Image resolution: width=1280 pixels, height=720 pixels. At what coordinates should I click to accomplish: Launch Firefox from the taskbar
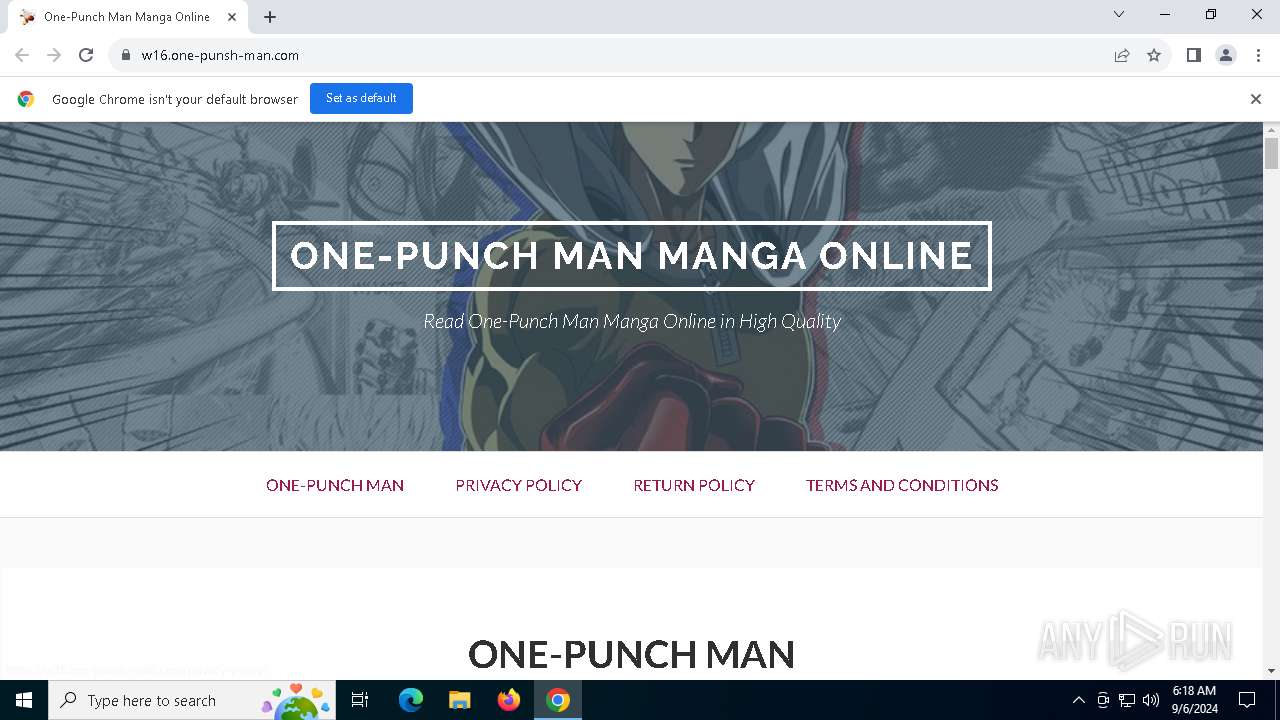click(508, 700)
